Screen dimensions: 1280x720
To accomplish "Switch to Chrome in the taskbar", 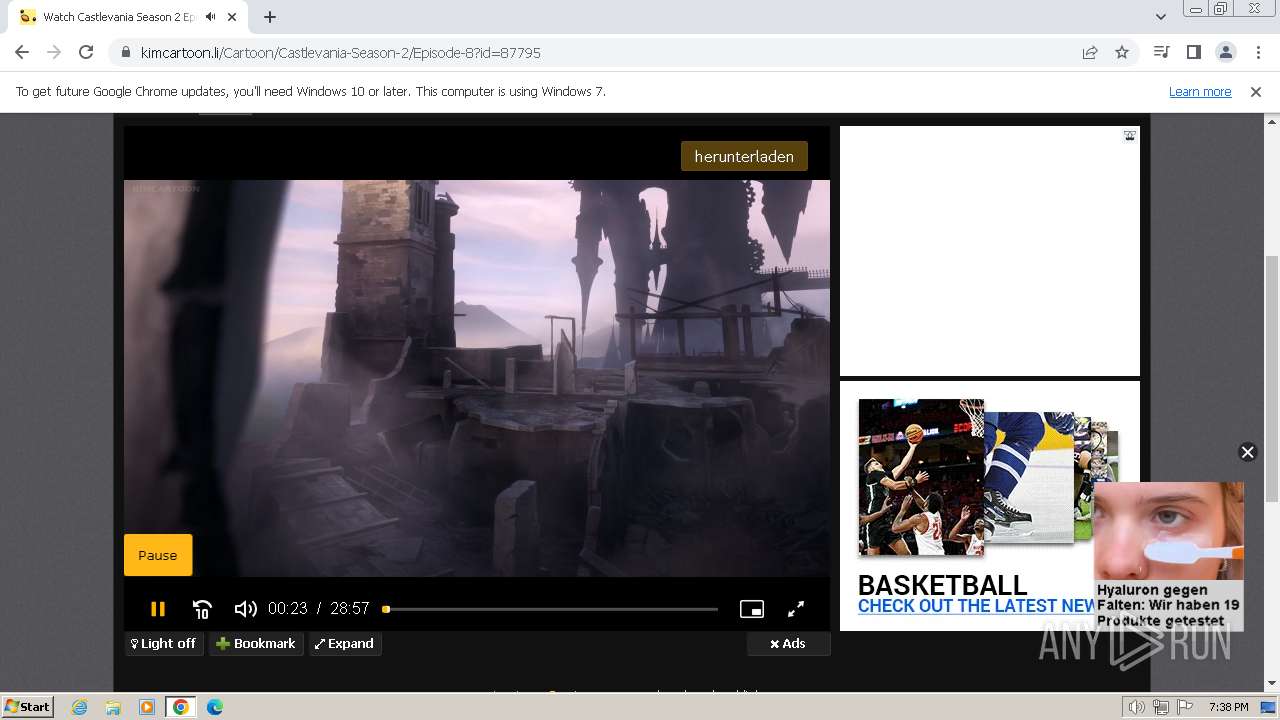I will 181,707.
